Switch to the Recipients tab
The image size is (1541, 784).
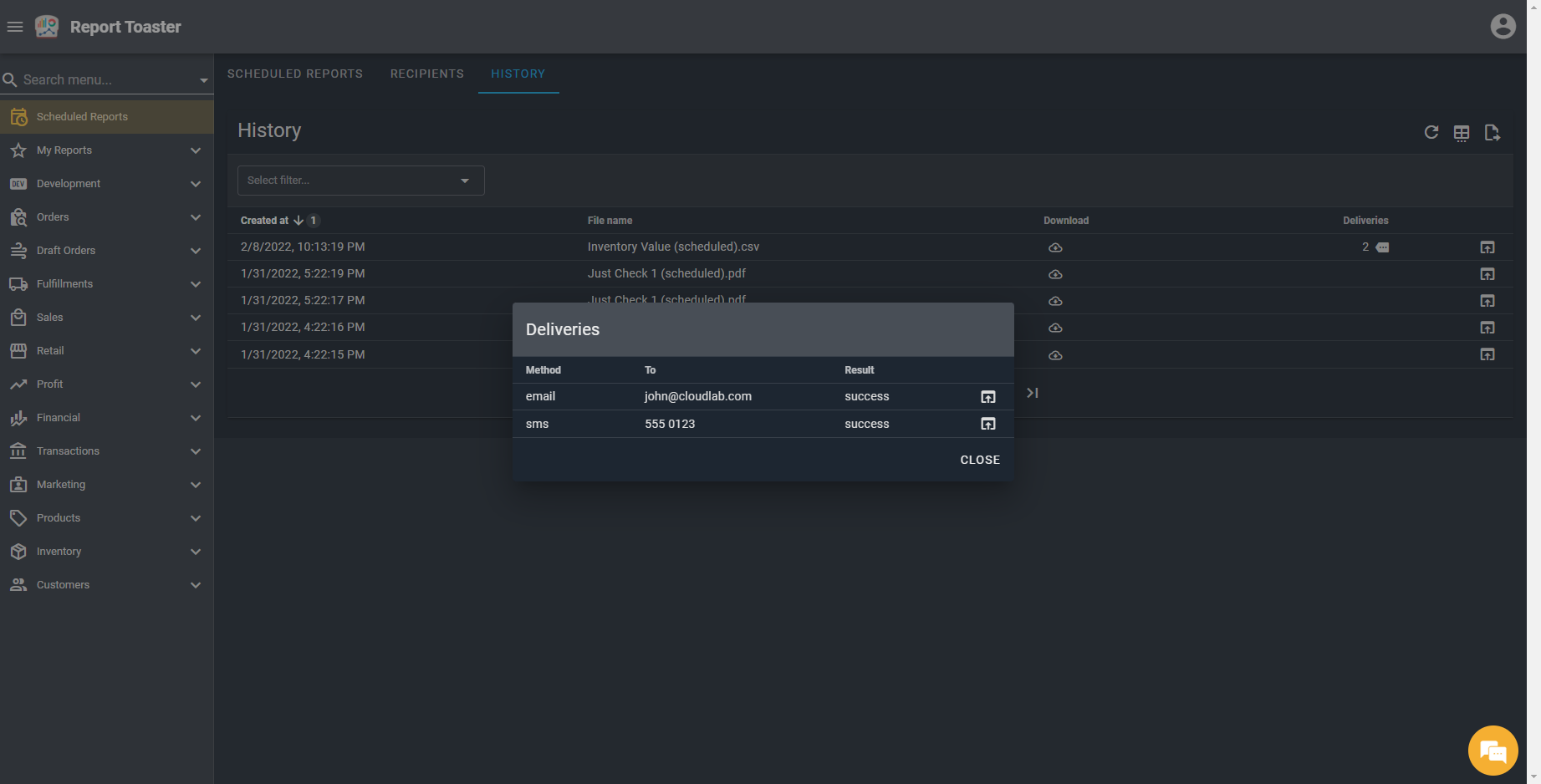426,74
